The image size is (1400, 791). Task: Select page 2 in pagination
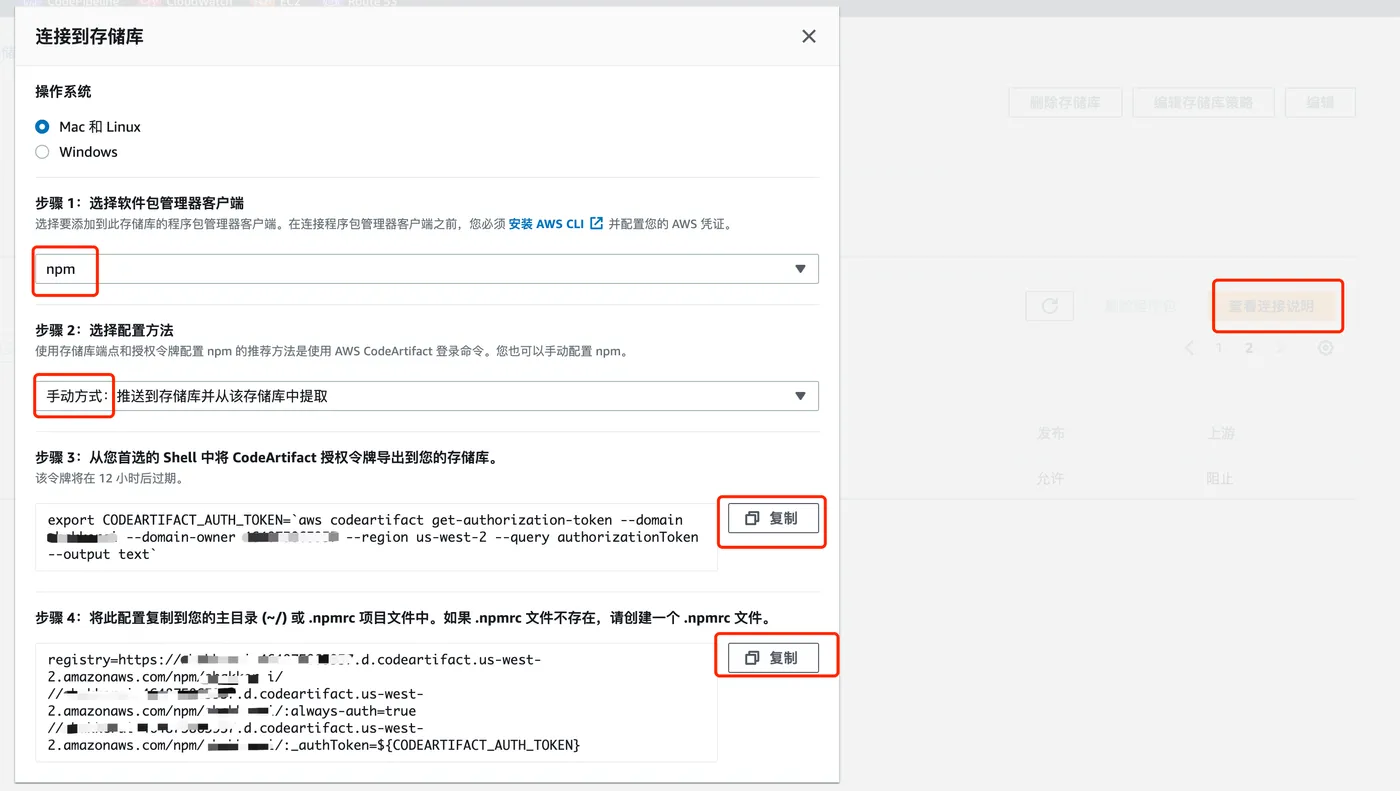point(1249,349)
